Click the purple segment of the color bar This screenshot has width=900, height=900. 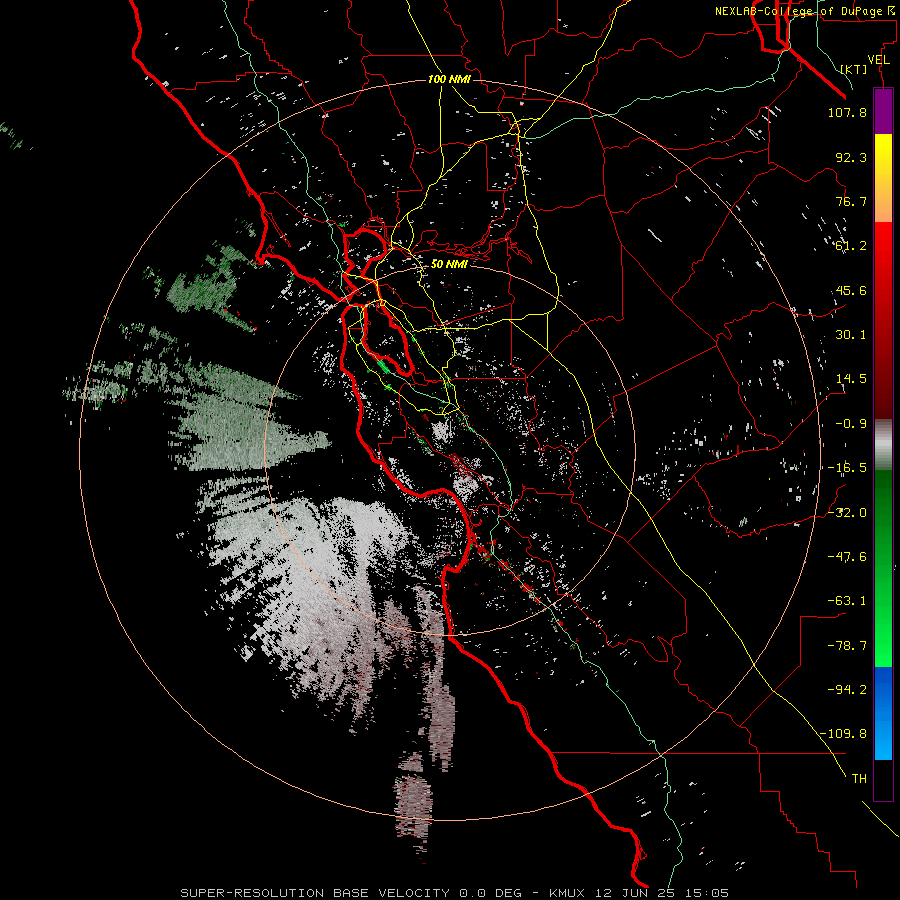[x=883, y=111]
